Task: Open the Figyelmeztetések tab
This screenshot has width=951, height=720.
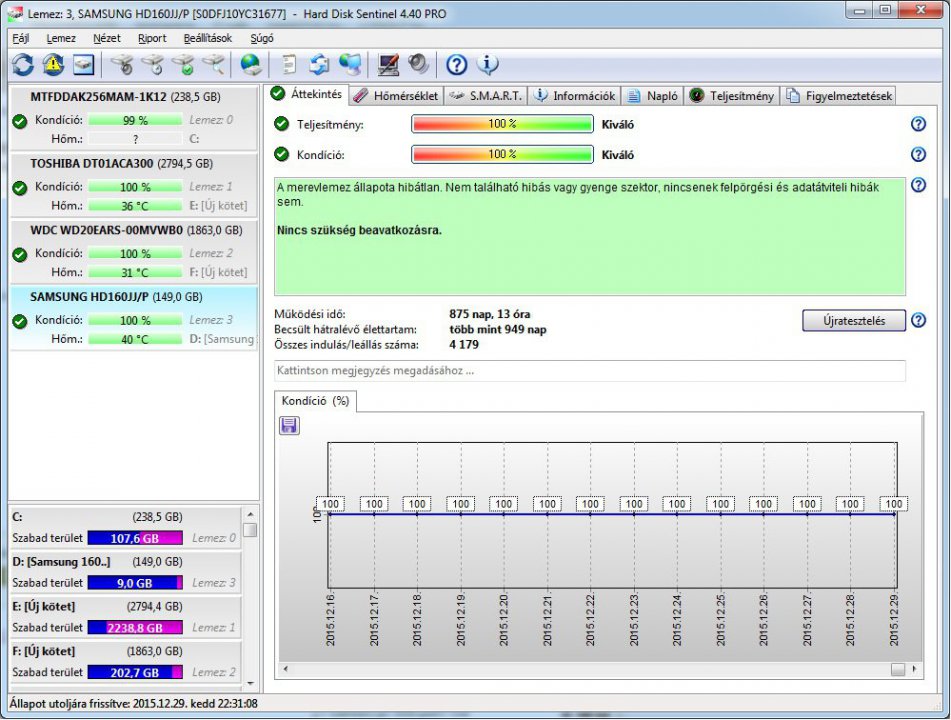Action: point(838,96)
